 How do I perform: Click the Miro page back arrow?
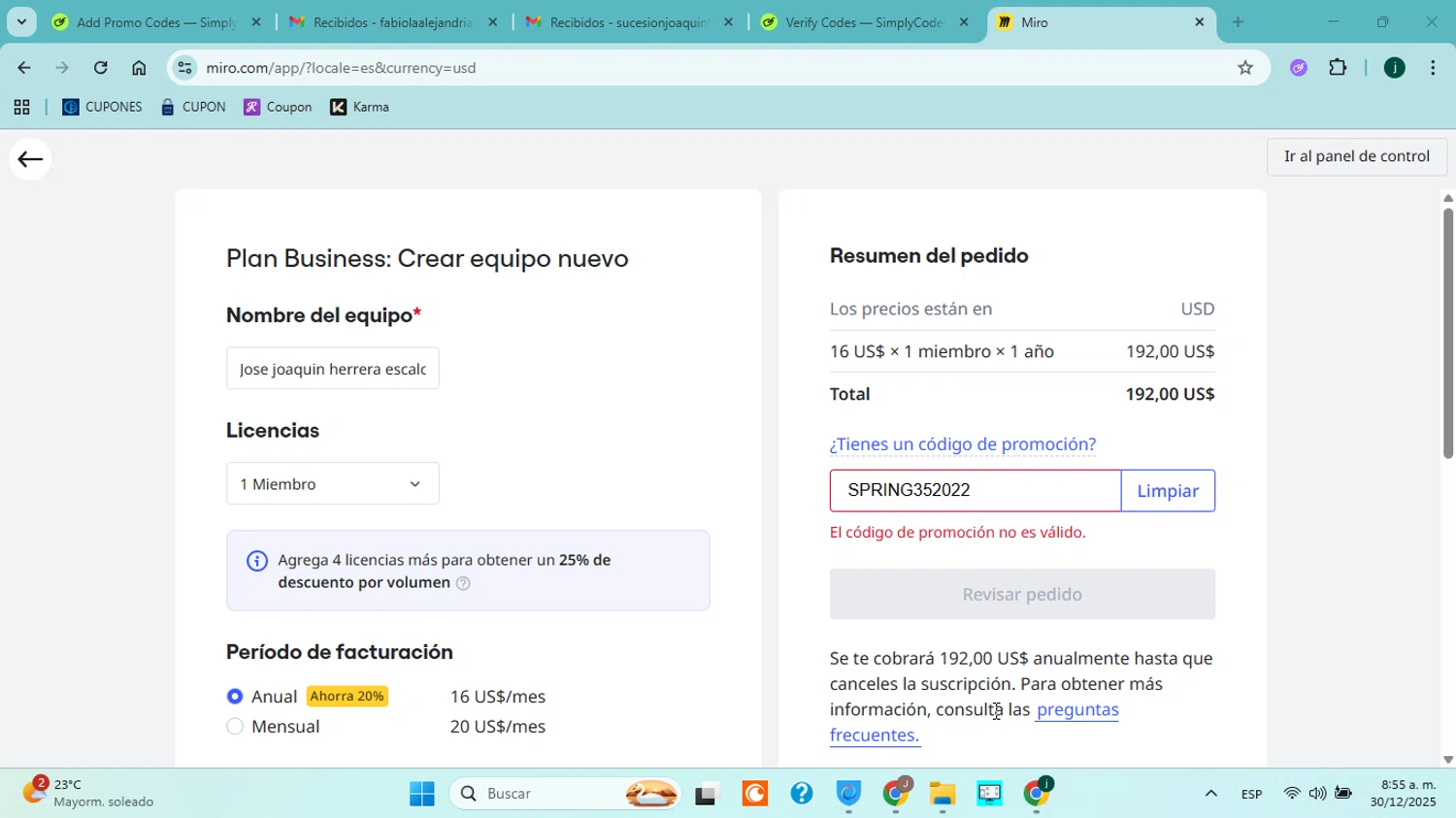click(x=30, y=160)
